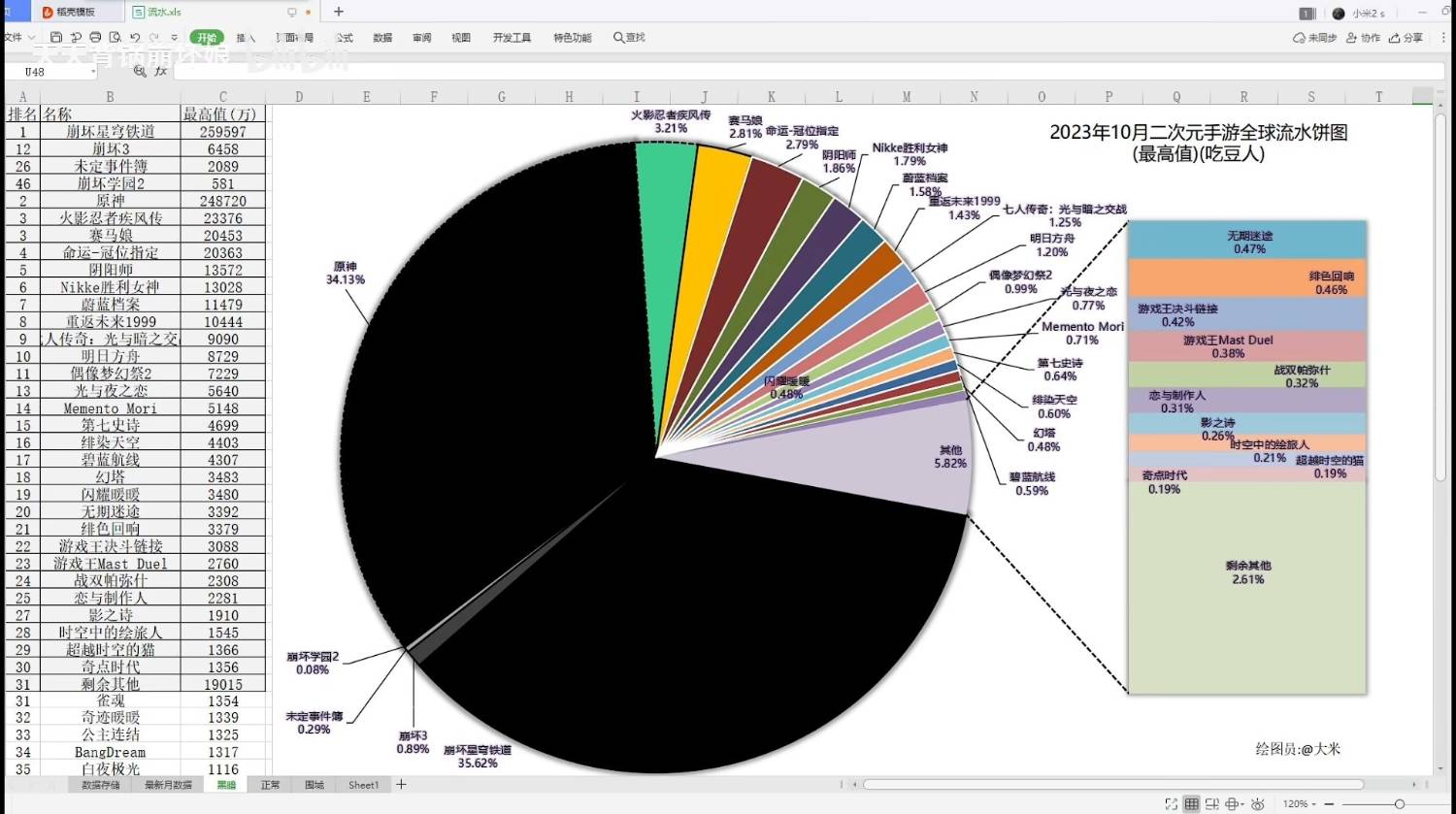The image size is (1456, 814).
Task: Select the BangDream cell
Action: pos(110,752)
